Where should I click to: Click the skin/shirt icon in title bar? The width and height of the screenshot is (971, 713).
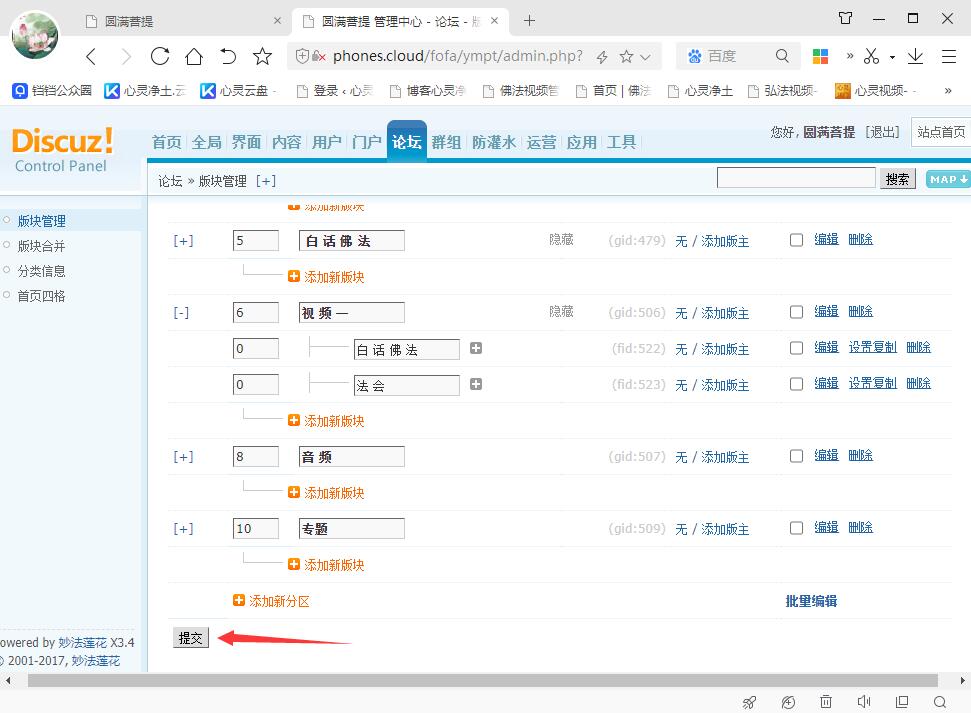[x=845, y=18]
